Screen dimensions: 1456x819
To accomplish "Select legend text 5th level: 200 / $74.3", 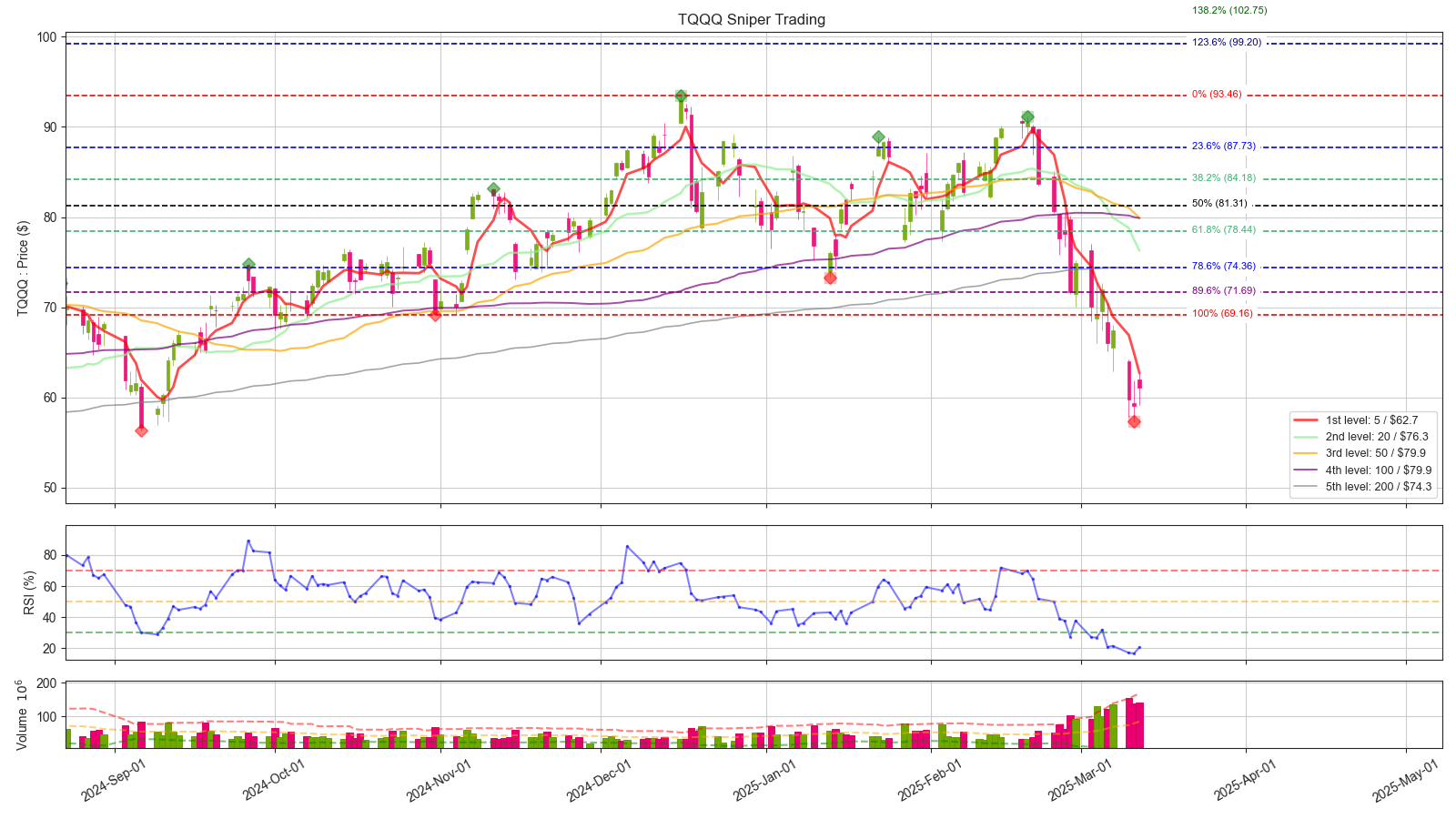I will pos(1379,487).
